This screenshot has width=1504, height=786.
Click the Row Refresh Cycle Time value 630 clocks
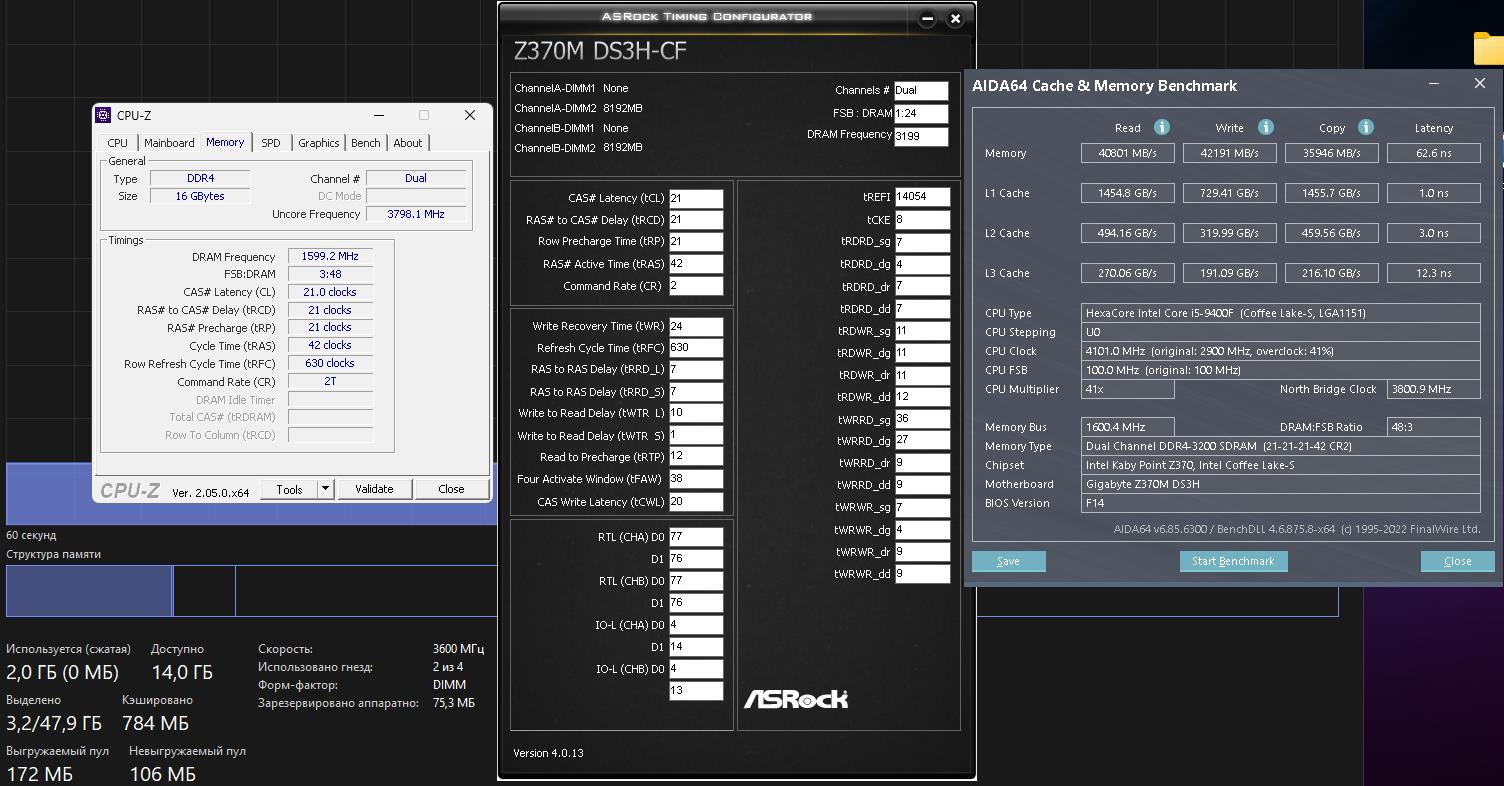click(330, 363)
